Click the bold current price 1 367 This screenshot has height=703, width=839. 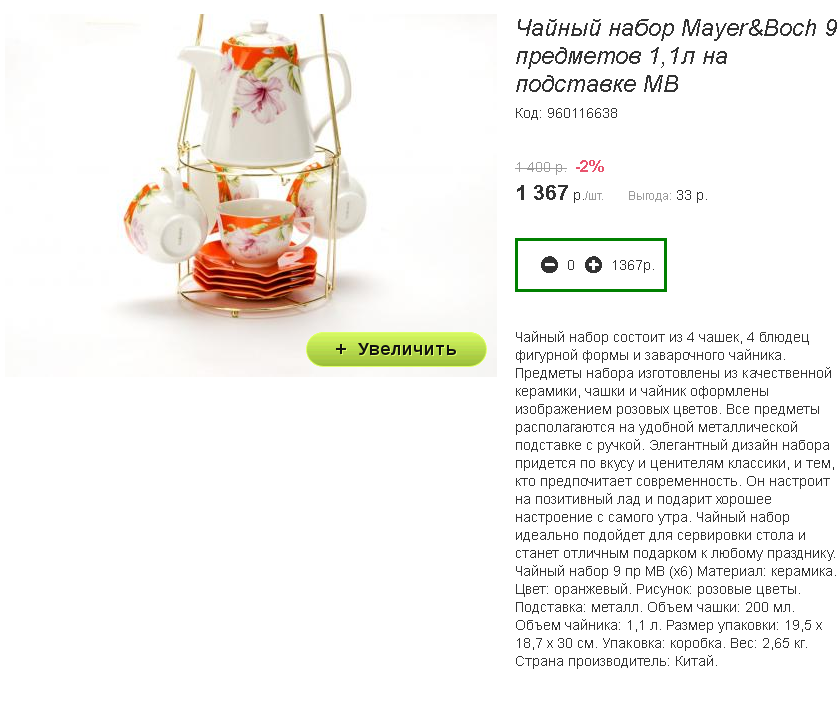pos(542,193)
